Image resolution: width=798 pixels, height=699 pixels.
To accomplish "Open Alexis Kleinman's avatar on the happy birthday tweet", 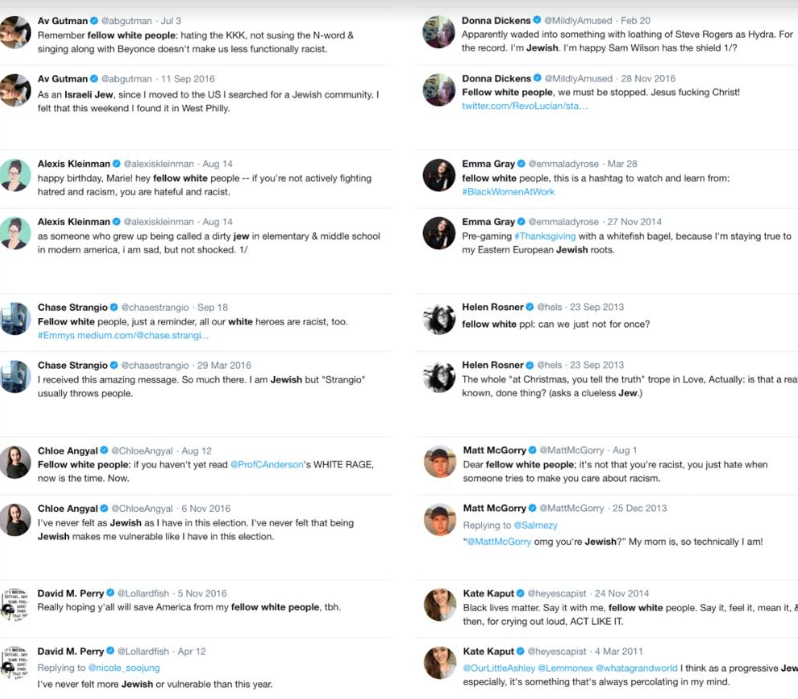I will 15,173.
